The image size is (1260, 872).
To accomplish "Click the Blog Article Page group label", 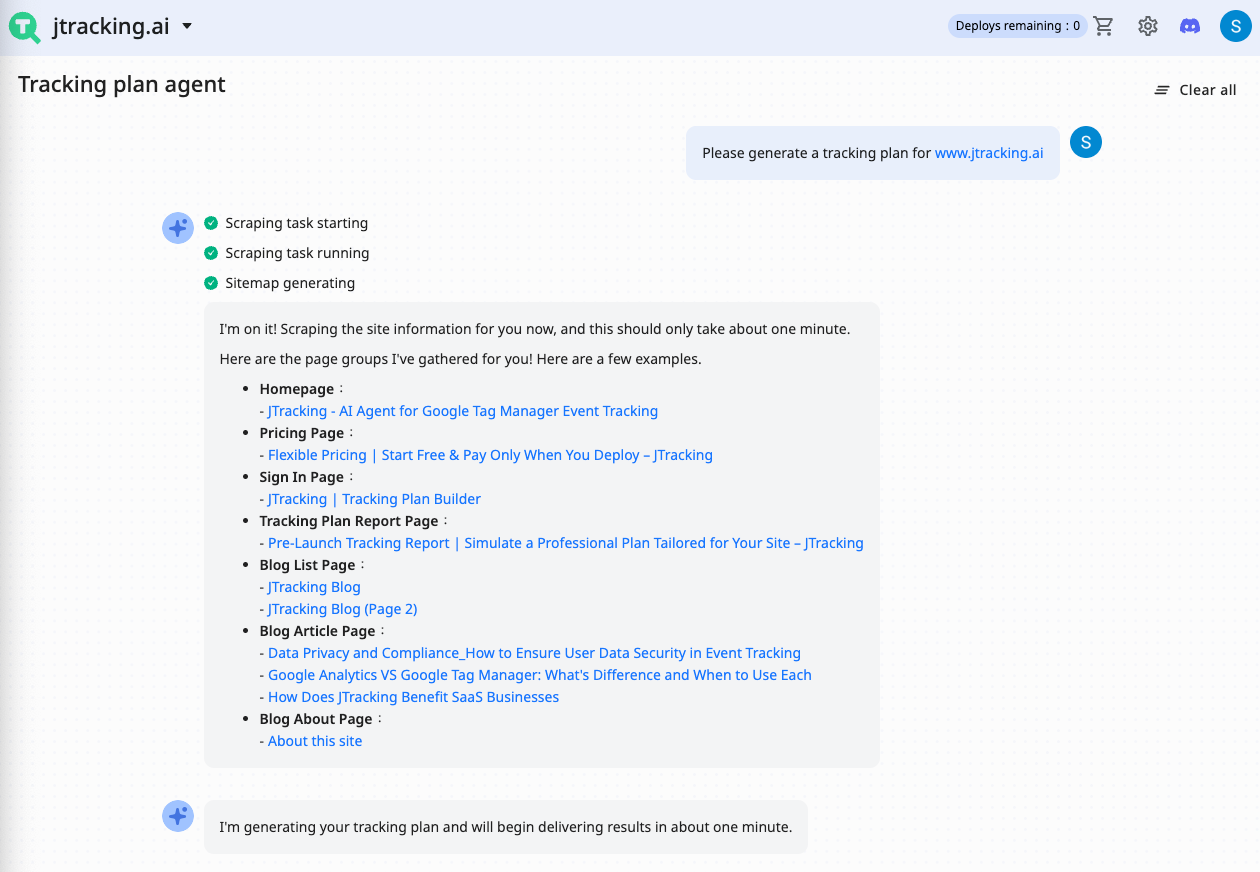I will coord(318,631).
